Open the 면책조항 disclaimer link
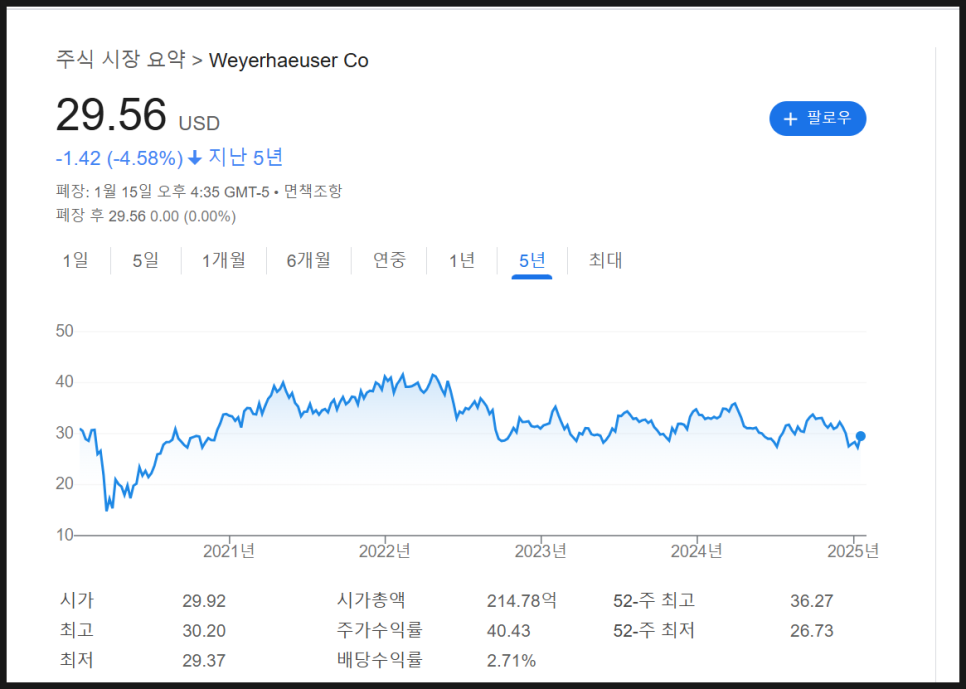966x689 pixels. coord(313,192)
